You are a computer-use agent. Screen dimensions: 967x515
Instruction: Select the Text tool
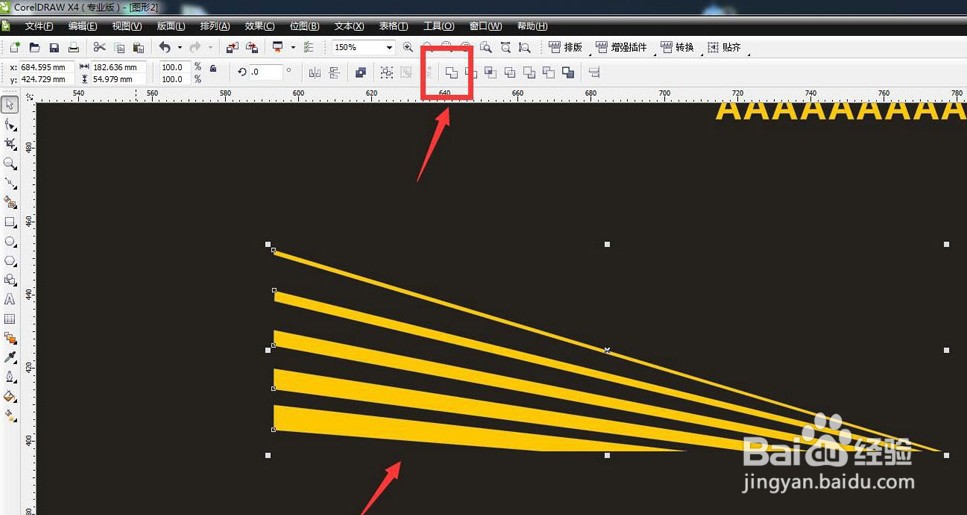pos(10,300)
